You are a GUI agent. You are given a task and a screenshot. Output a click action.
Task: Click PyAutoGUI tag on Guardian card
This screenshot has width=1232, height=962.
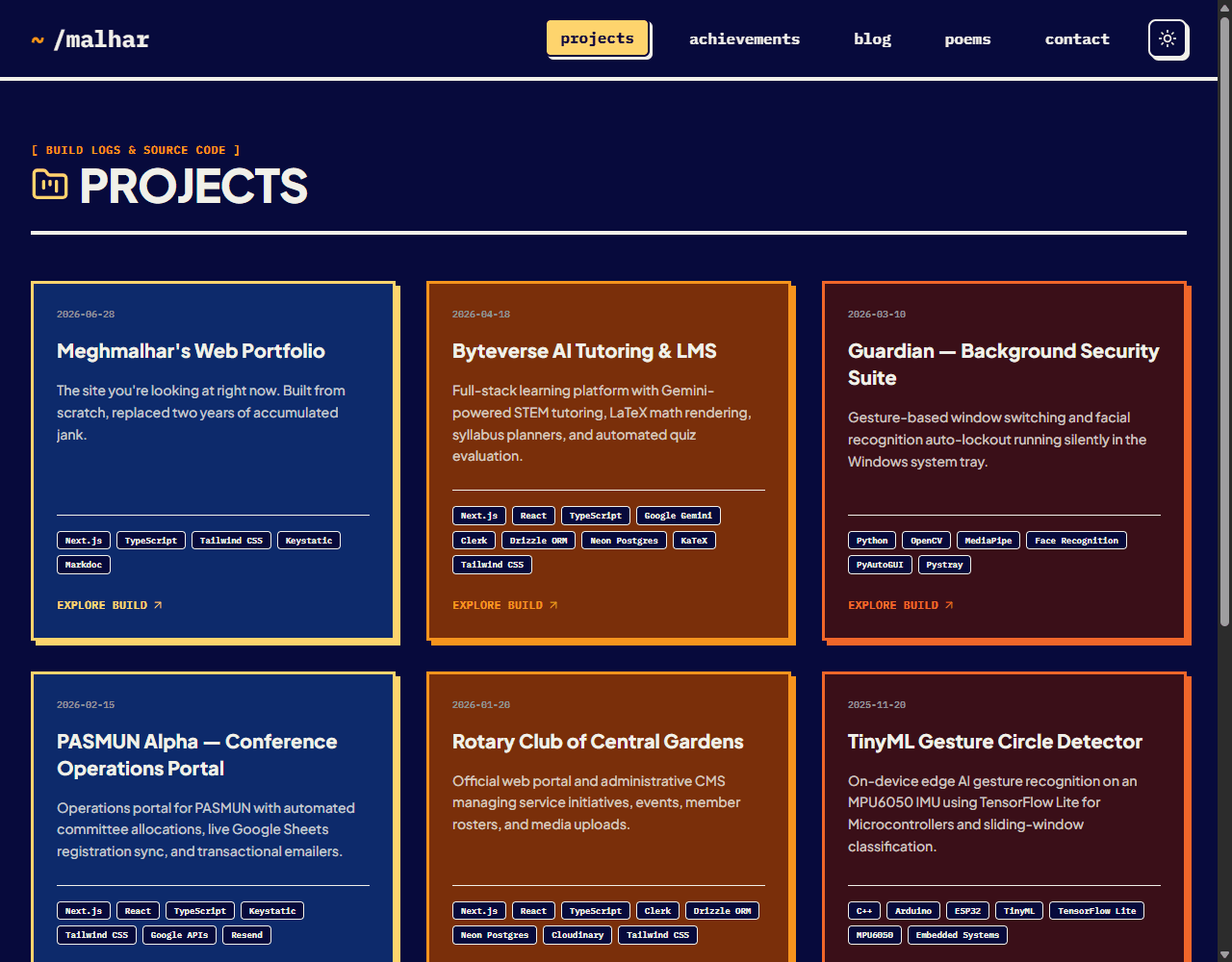pyautogui.click(x=880, y=565)
